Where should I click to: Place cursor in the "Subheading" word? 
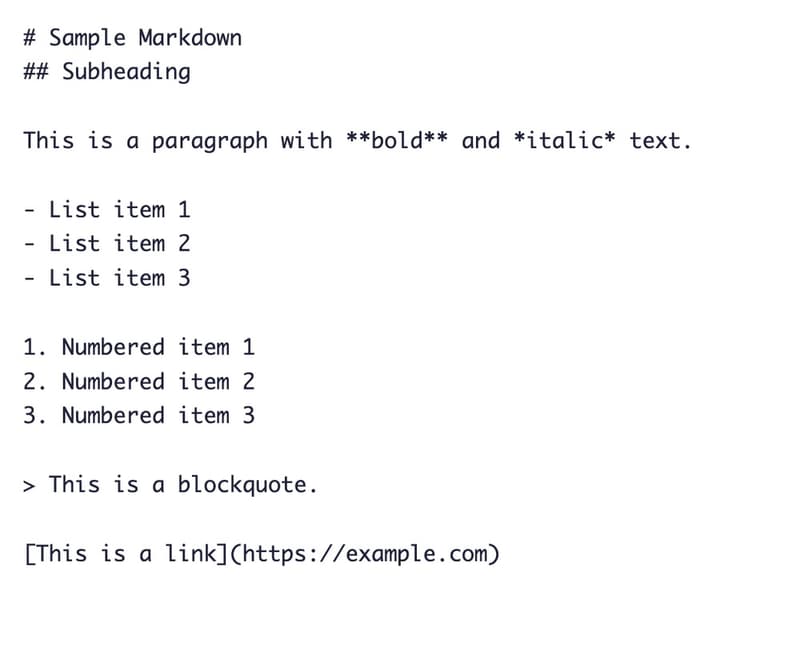[x=126, y=72]
